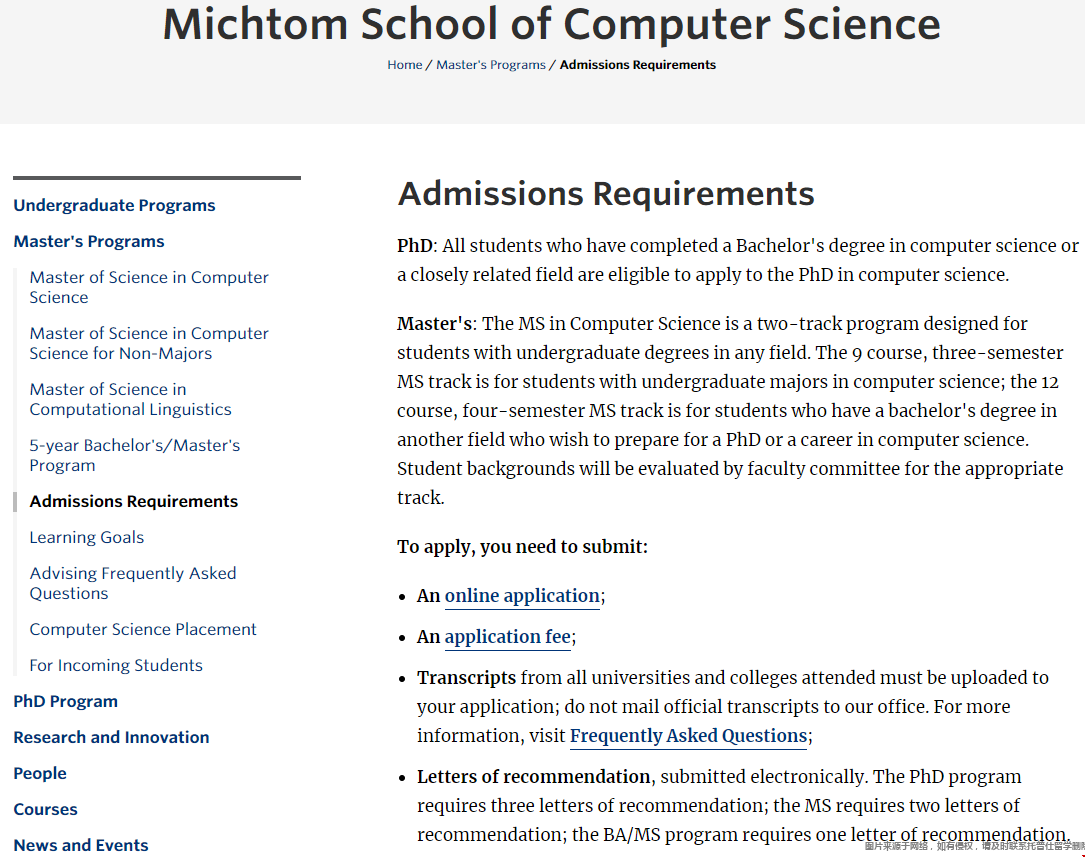Open Research and Innovation section
The image size is (1085, 857).
tap(111, 737)
